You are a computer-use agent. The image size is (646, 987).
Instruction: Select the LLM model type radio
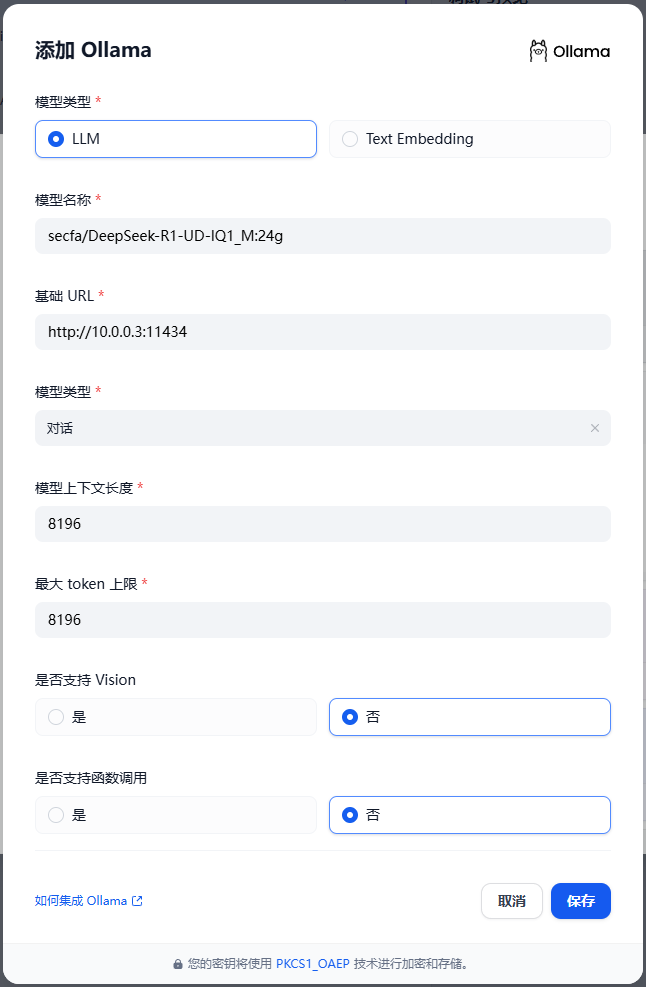(x=176, y=139)
